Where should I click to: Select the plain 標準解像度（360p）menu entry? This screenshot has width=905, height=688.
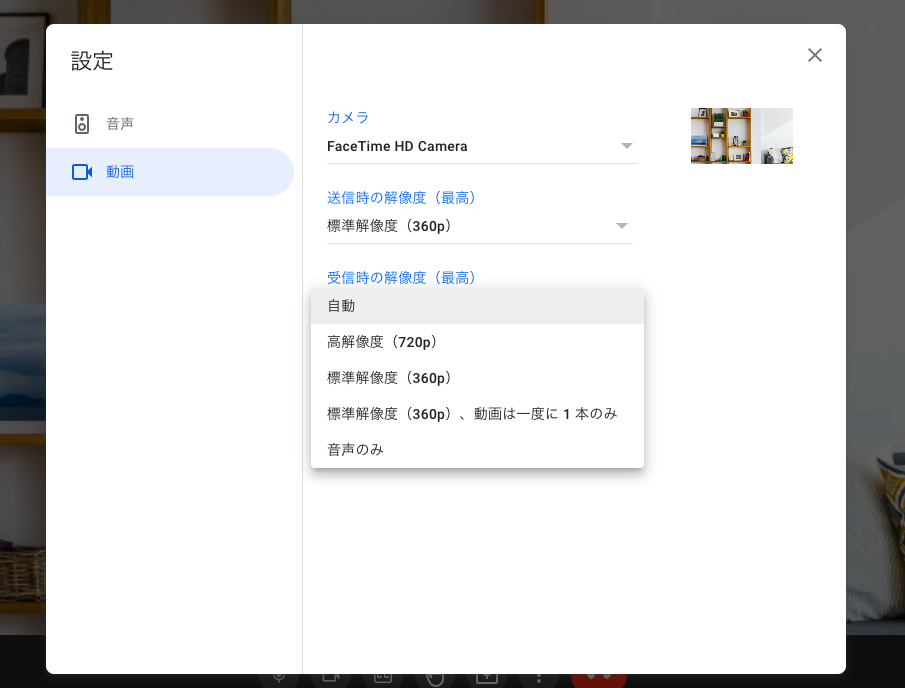[477, 377]
